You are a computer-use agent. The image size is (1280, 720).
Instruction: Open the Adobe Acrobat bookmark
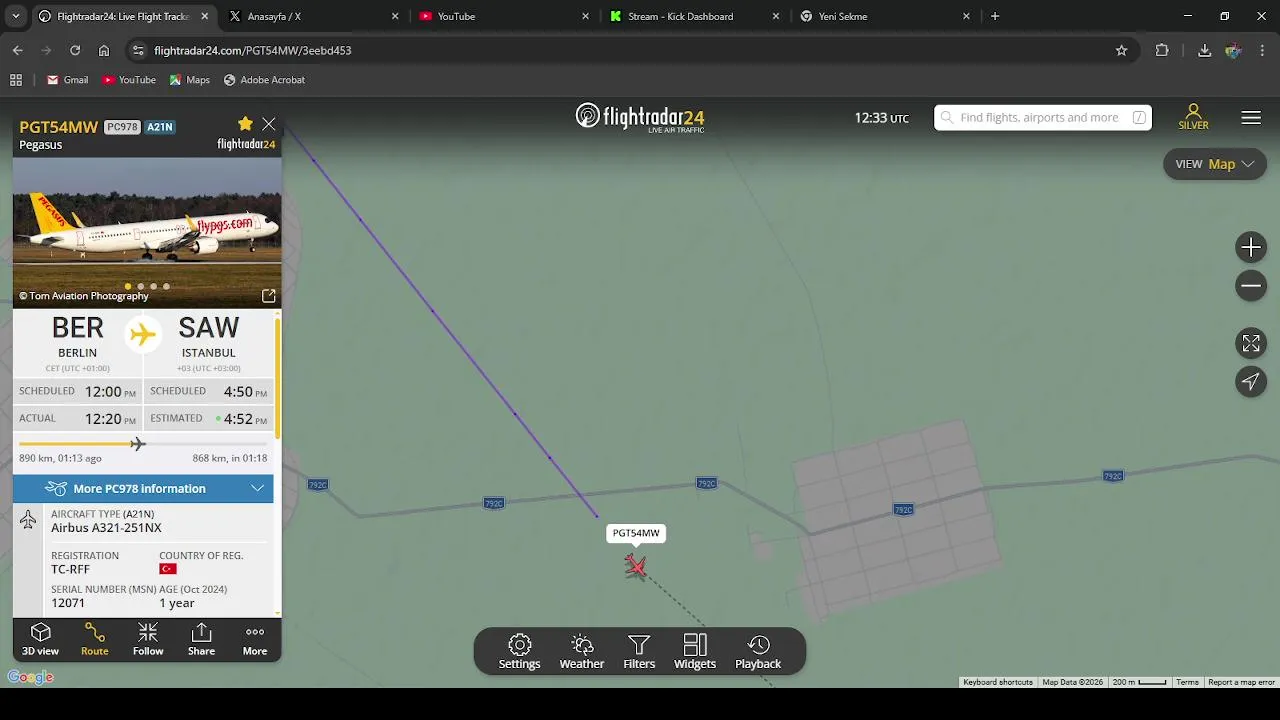tap(264, 80)
